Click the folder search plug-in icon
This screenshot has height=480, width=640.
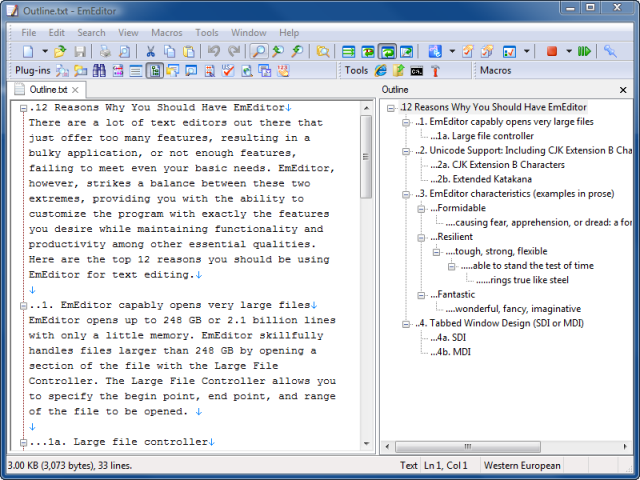tap(80, 71)
